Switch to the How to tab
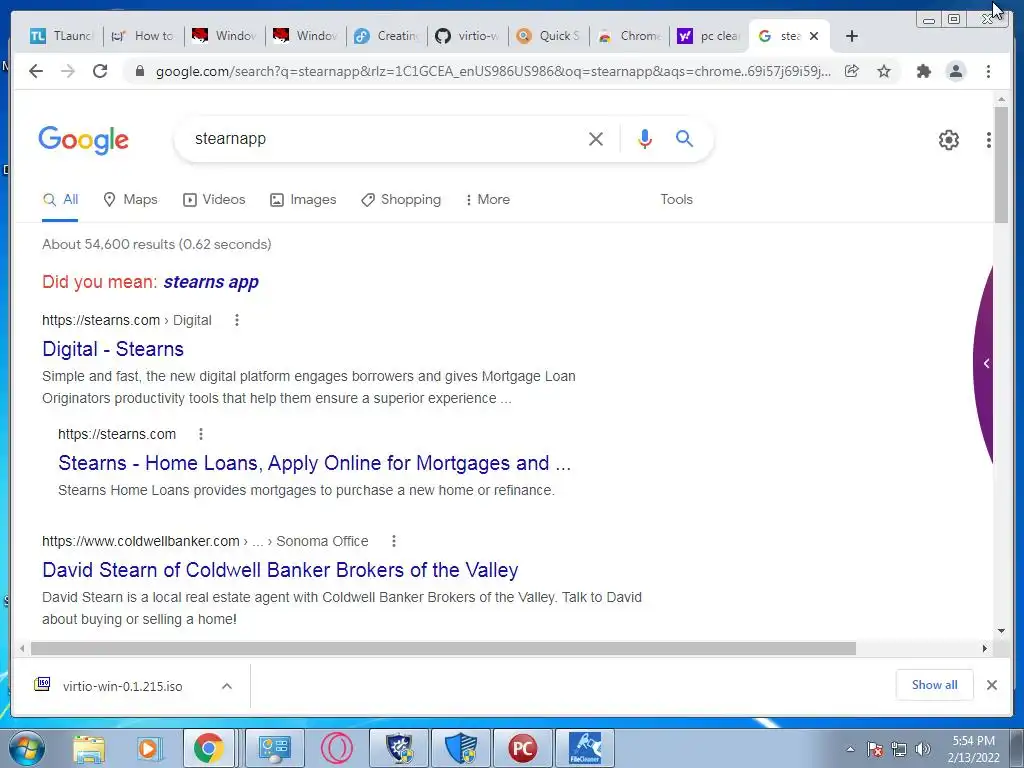 [x=144, y=36]
